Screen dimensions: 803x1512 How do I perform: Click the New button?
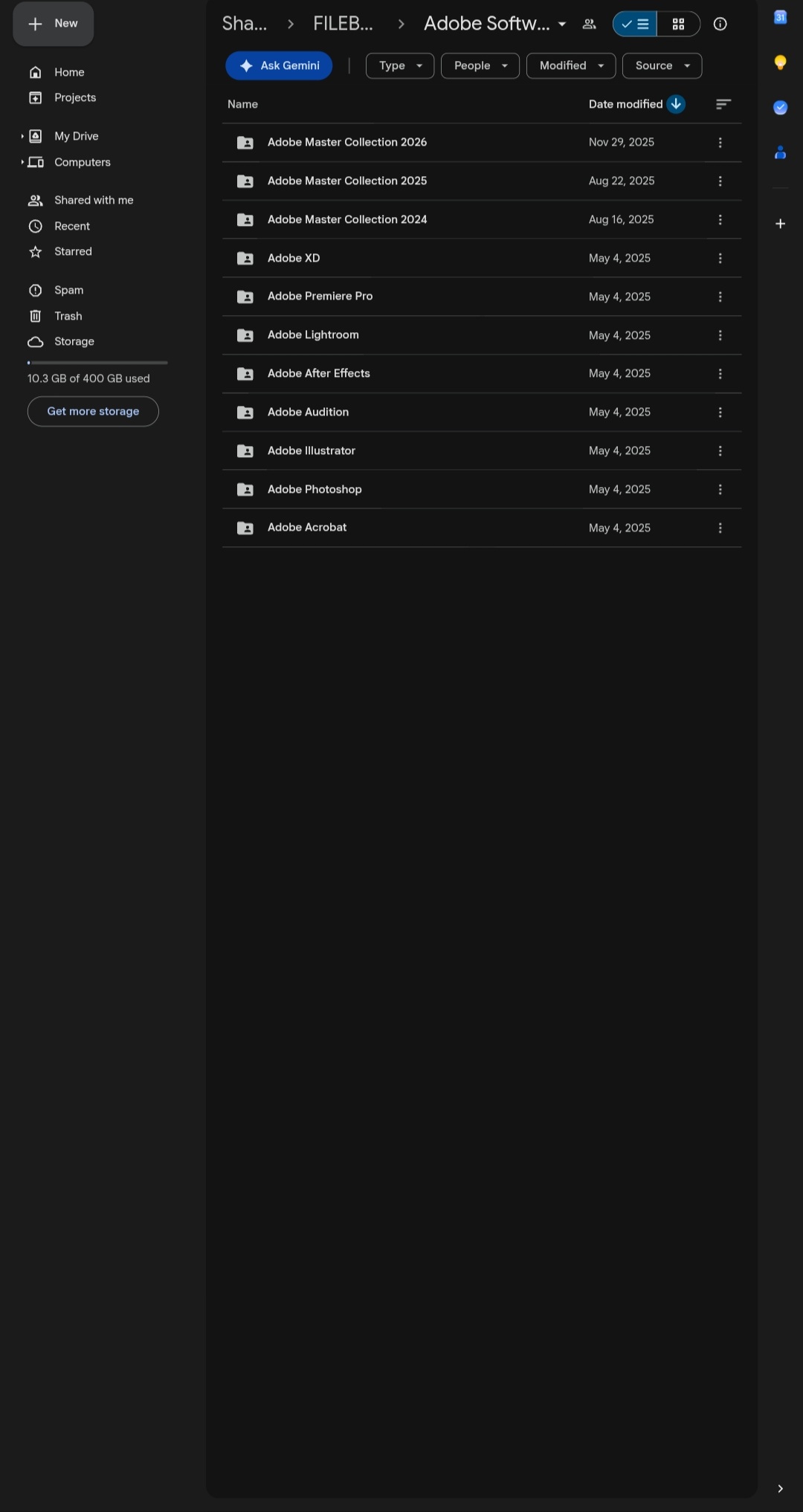tap(54, 24)
